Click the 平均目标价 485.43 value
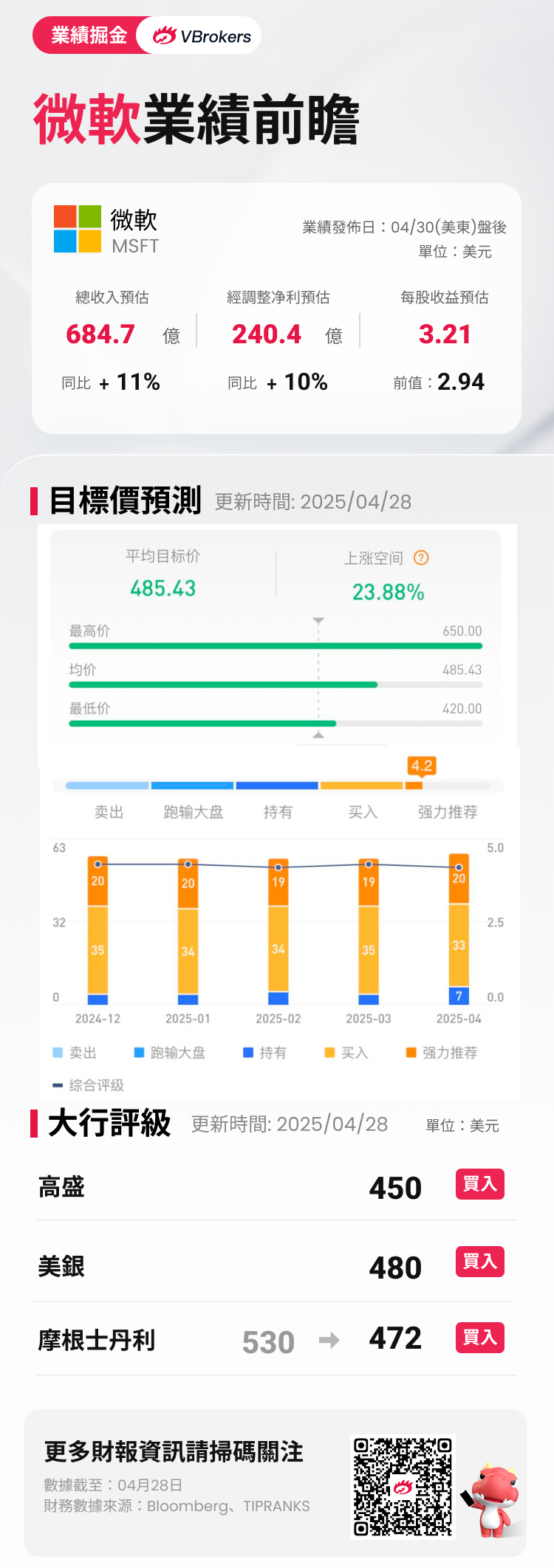554x1568 pixels. pos(163,588)
